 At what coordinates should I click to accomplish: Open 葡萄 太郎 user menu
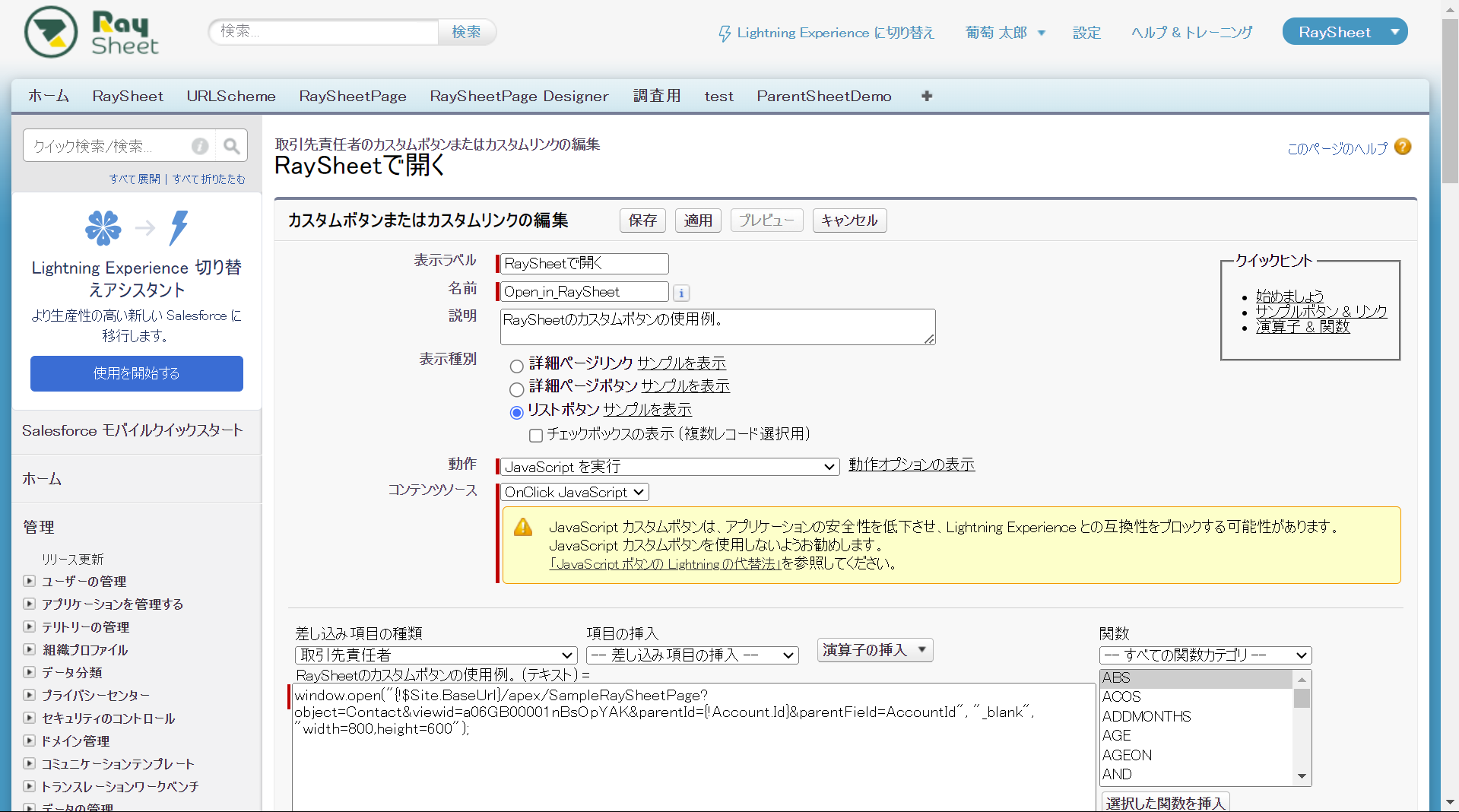pyautogui.click(x=1005, y=33)
